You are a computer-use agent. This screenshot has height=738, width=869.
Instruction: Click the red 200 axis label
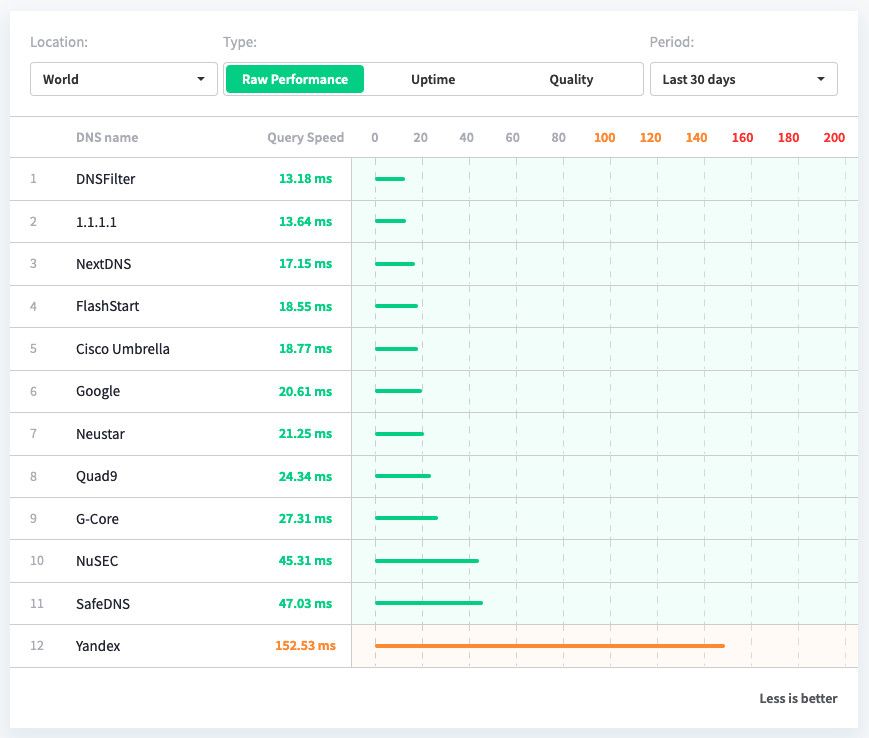click(x=834, y=137)
